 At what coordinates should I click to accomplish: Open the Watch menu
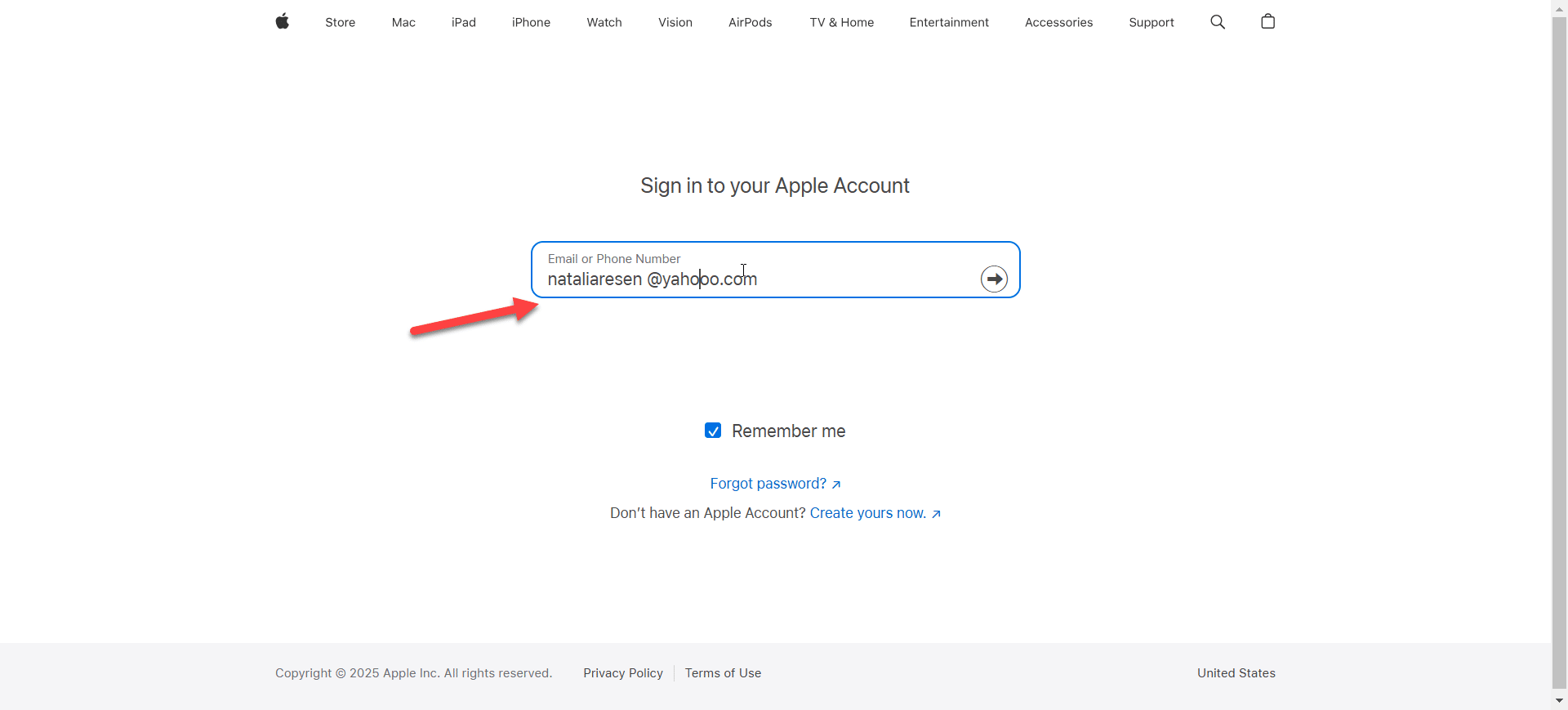point(604,22)
